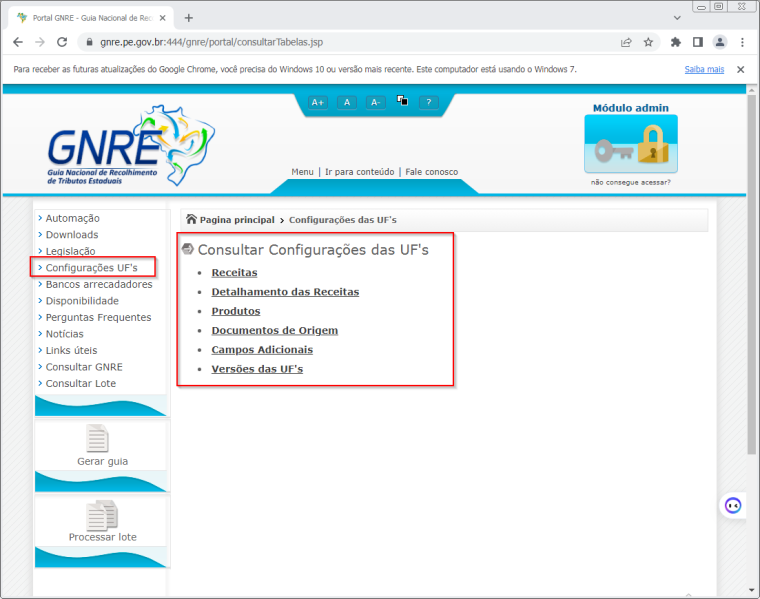Open a new browser tab

click(189, 18)
